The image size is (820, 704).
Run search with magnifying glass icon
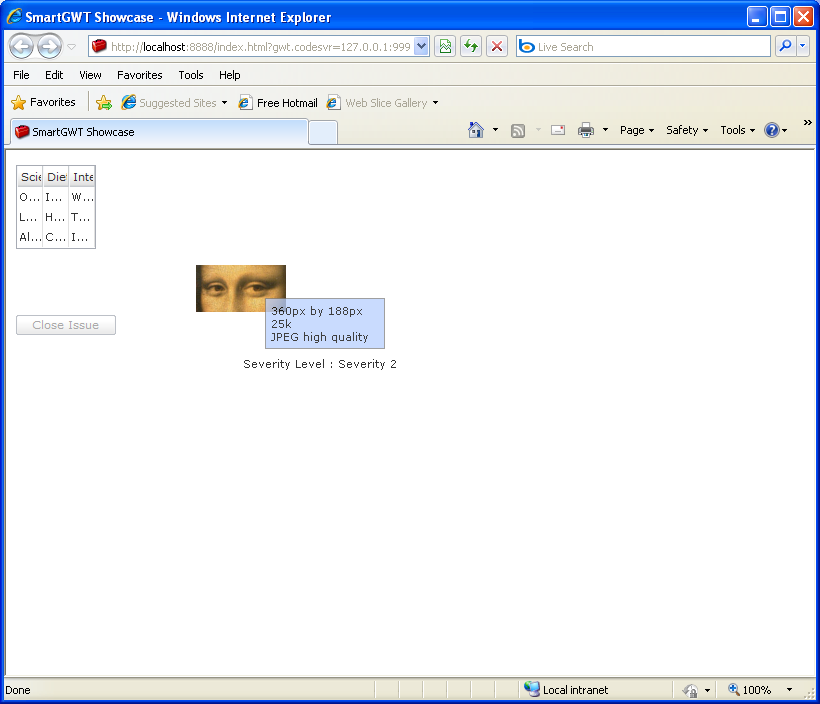click(x=785, y=47)
